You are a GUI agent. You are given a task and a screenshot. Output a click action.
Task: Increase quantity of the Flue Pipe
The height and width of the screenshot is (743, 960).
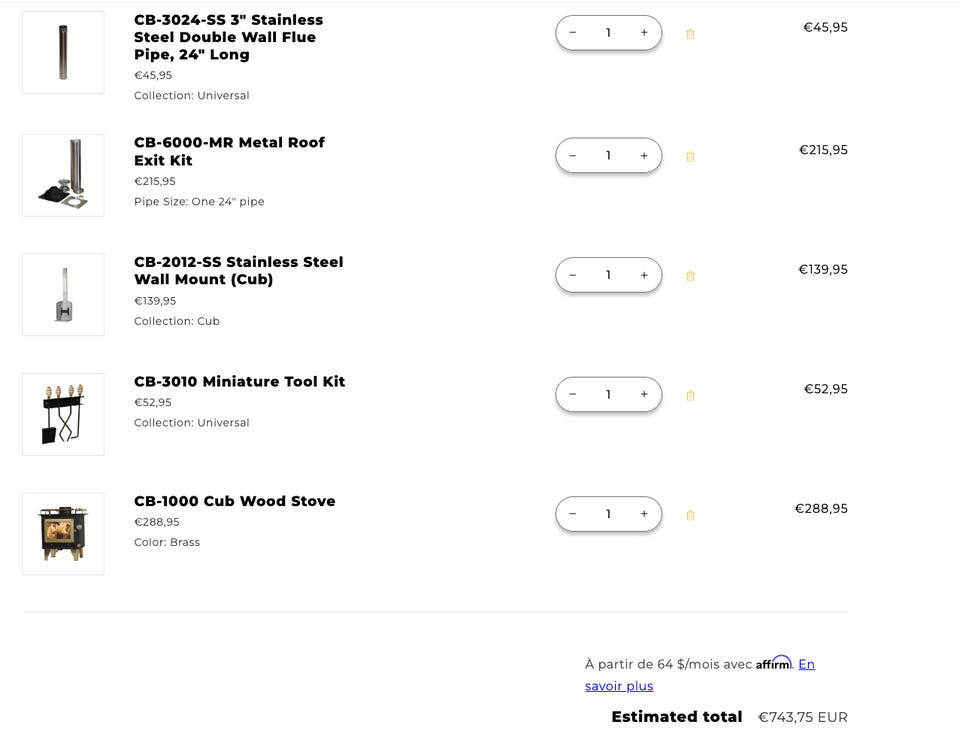644,33
